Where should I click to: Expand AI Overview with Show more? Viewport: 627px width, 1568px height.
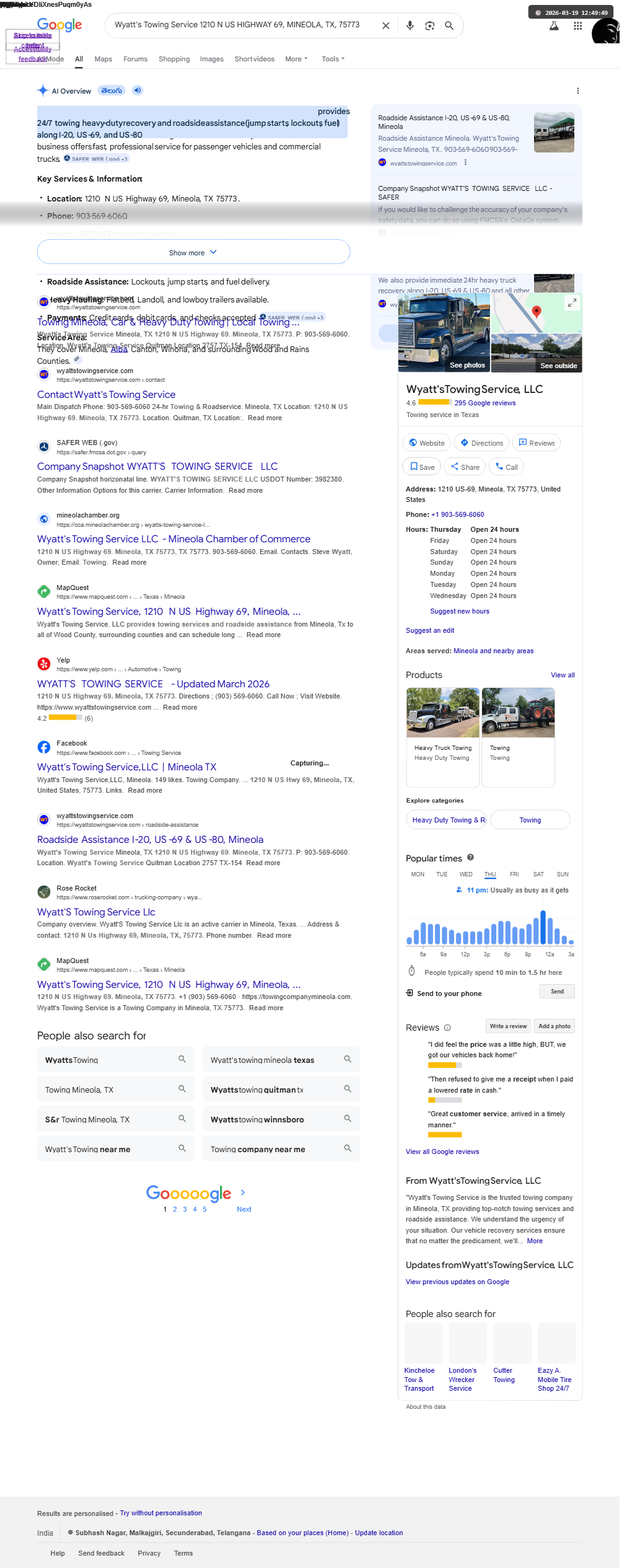coord(193,252)
